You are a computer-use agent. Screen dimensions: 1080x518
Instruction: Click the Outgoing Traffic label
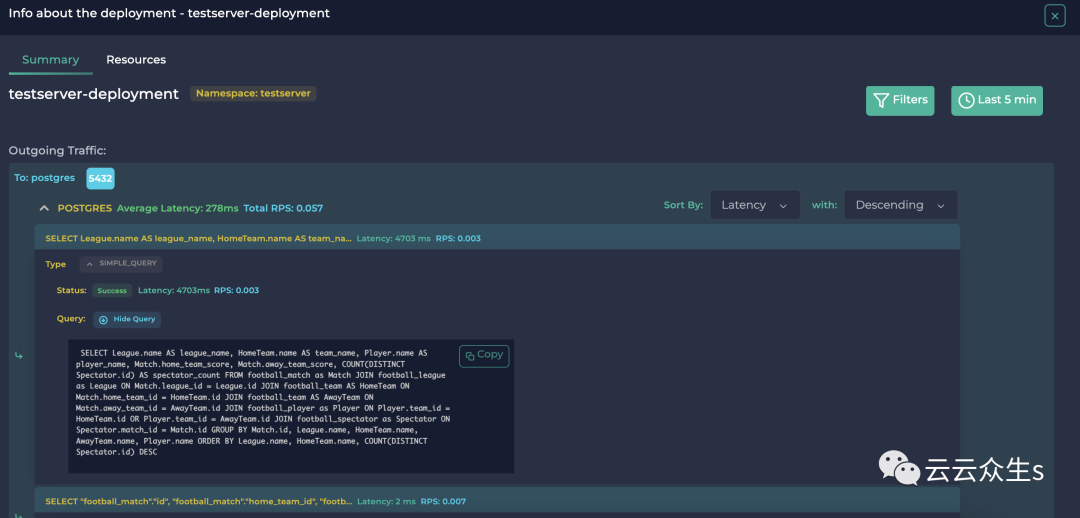point(57,150)
